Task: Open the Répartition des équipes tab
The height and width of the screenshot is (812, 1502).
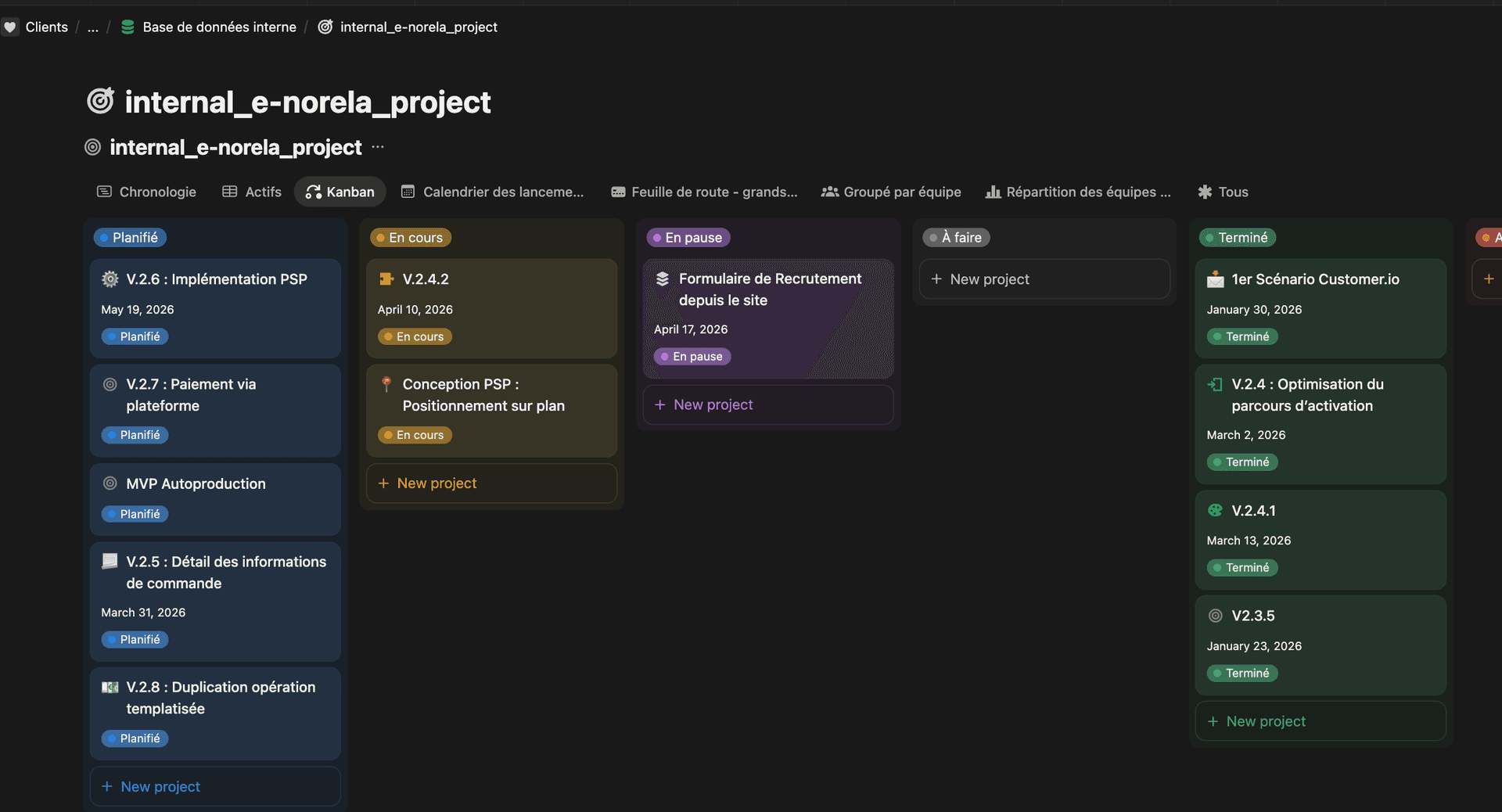Action: click(1079, 192)
